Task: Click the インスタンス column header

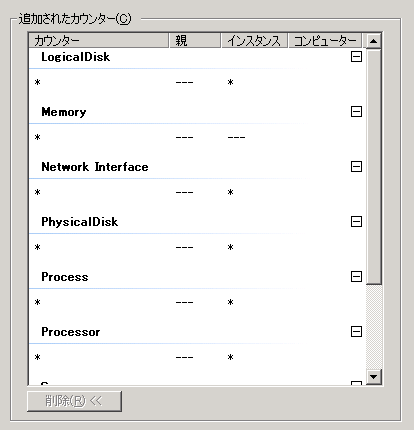Action: (254, 41)
